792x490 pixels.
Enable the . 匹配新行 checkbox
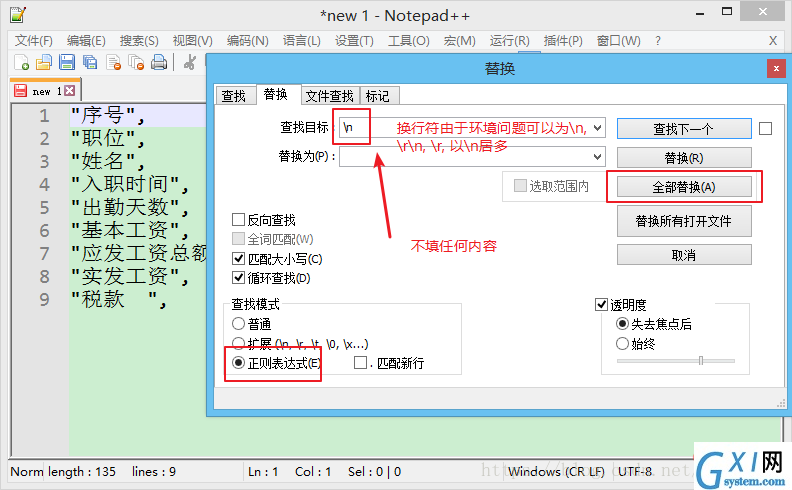tap(360, 363)
